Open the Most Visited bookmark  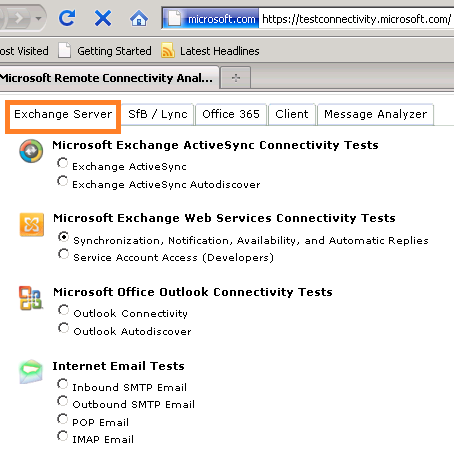(24, 51)
